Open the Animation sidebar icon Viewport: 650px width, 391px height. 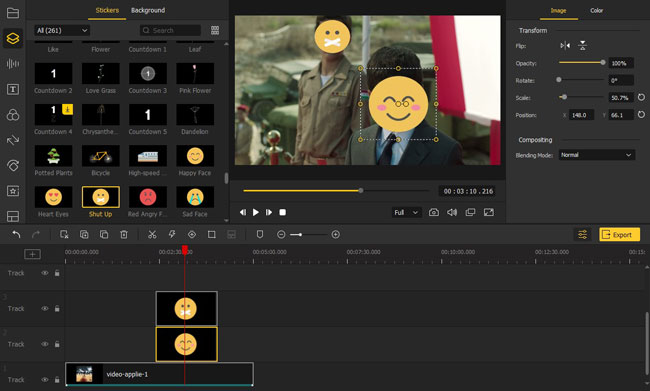point(13,165)
